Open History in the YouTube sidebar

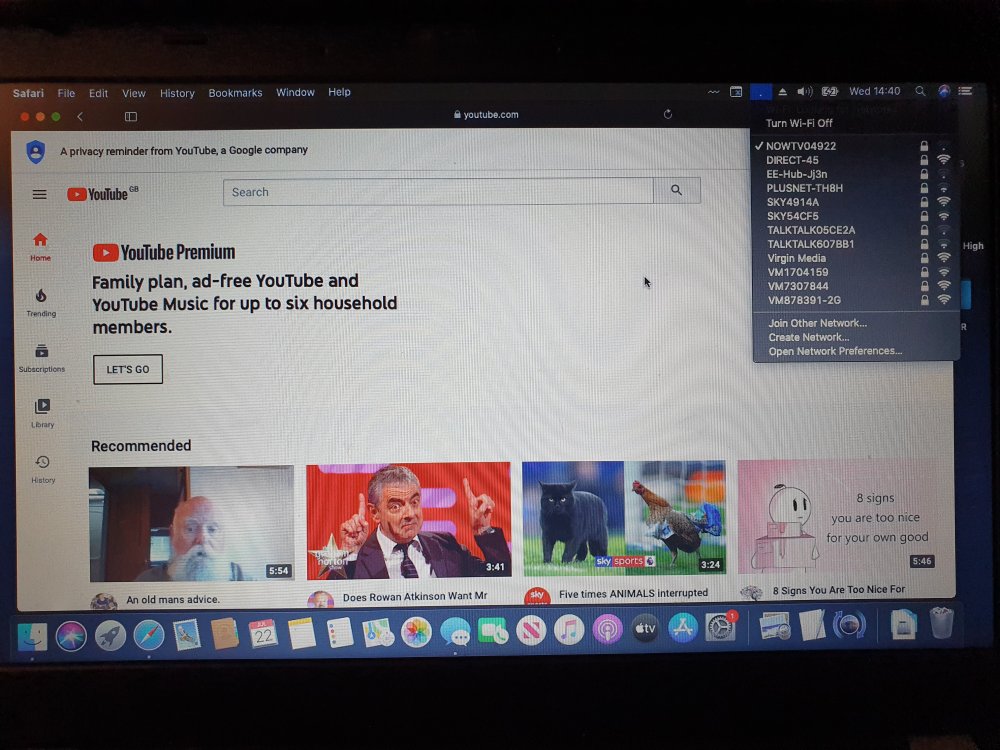pos(43,469)
